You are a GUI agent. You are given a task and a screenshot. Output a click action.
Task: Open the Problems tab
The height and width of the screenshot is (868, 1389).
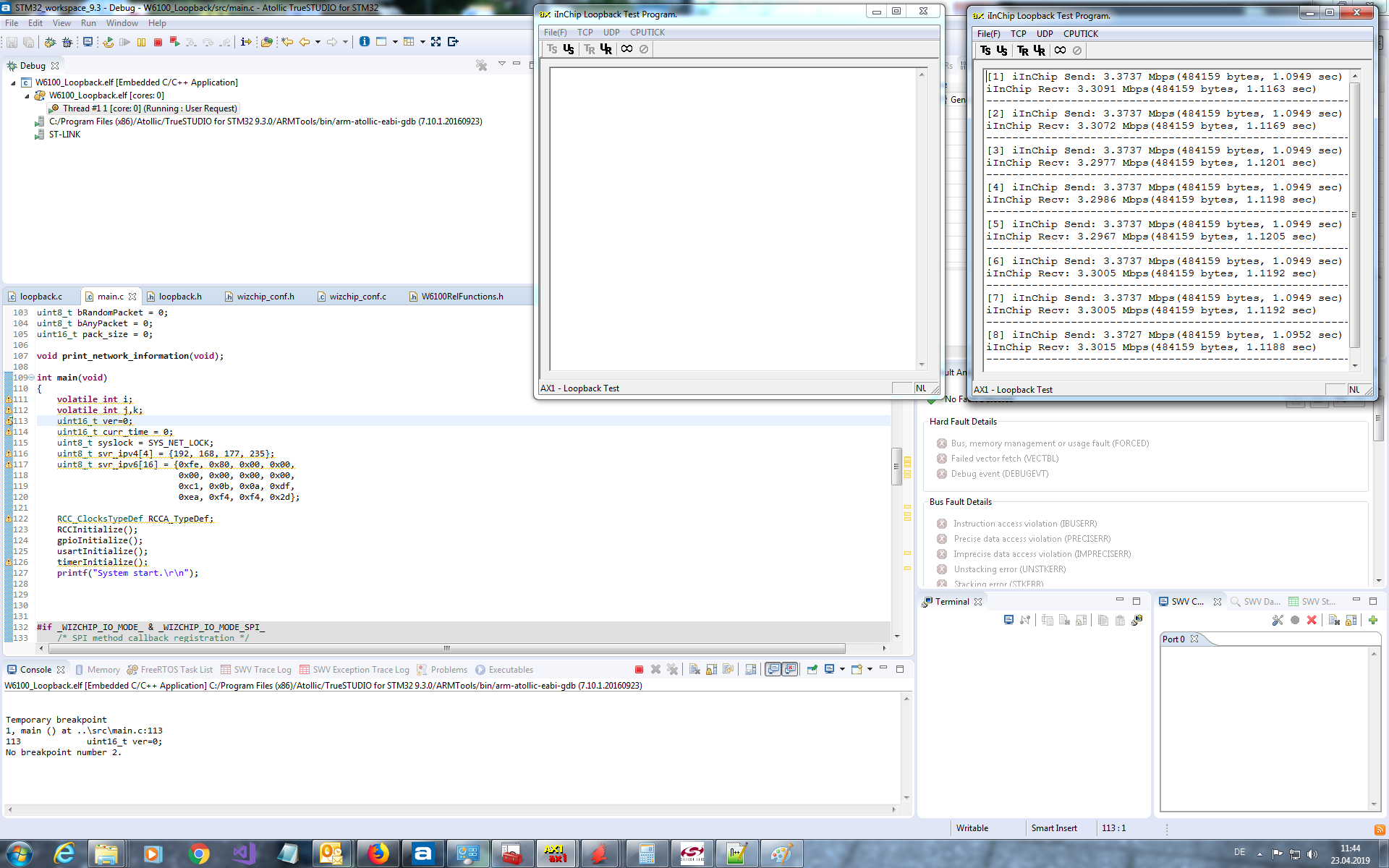point(443,670)
